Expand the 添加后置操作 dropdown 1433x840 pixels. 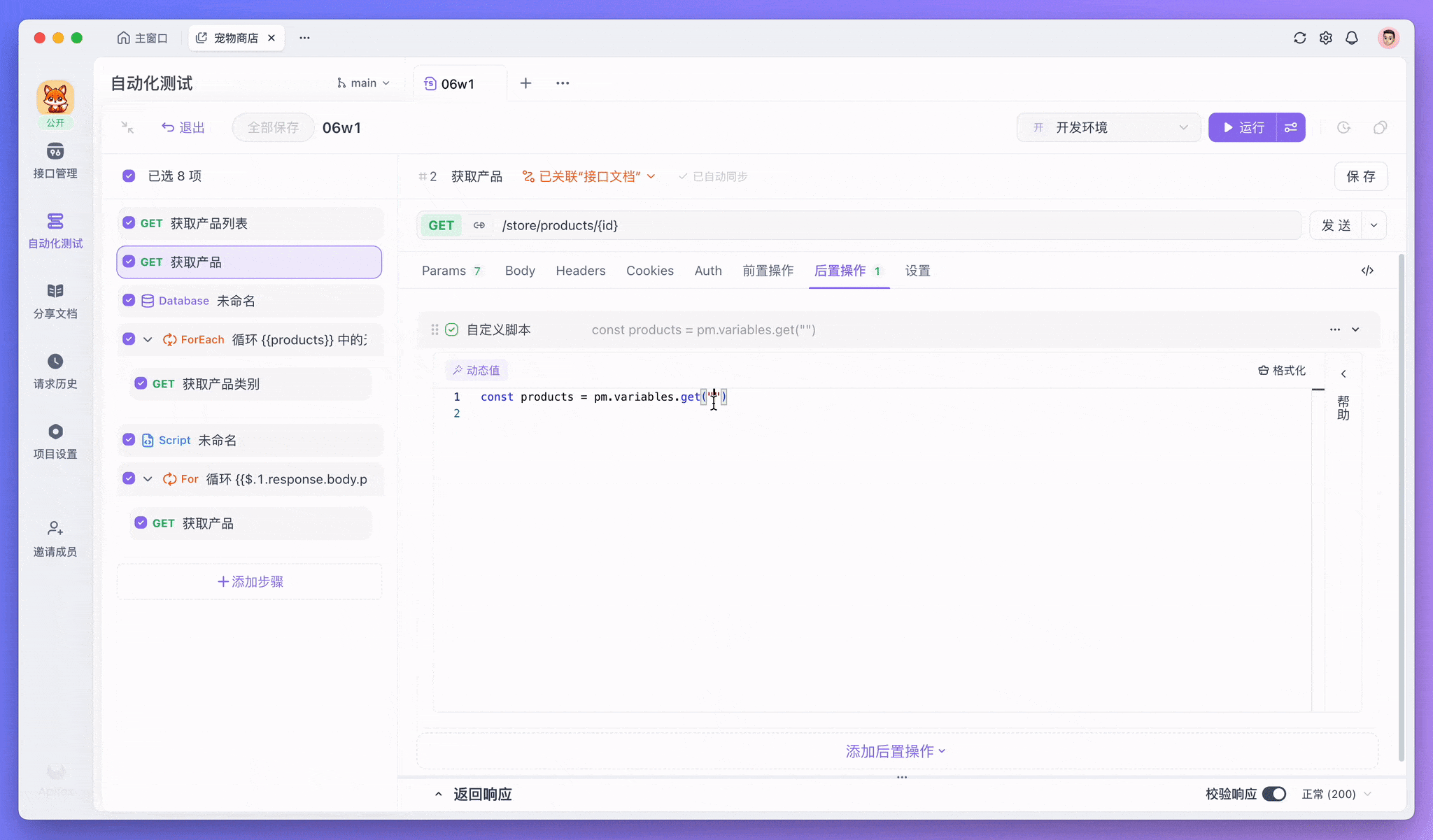coord(896,751)
